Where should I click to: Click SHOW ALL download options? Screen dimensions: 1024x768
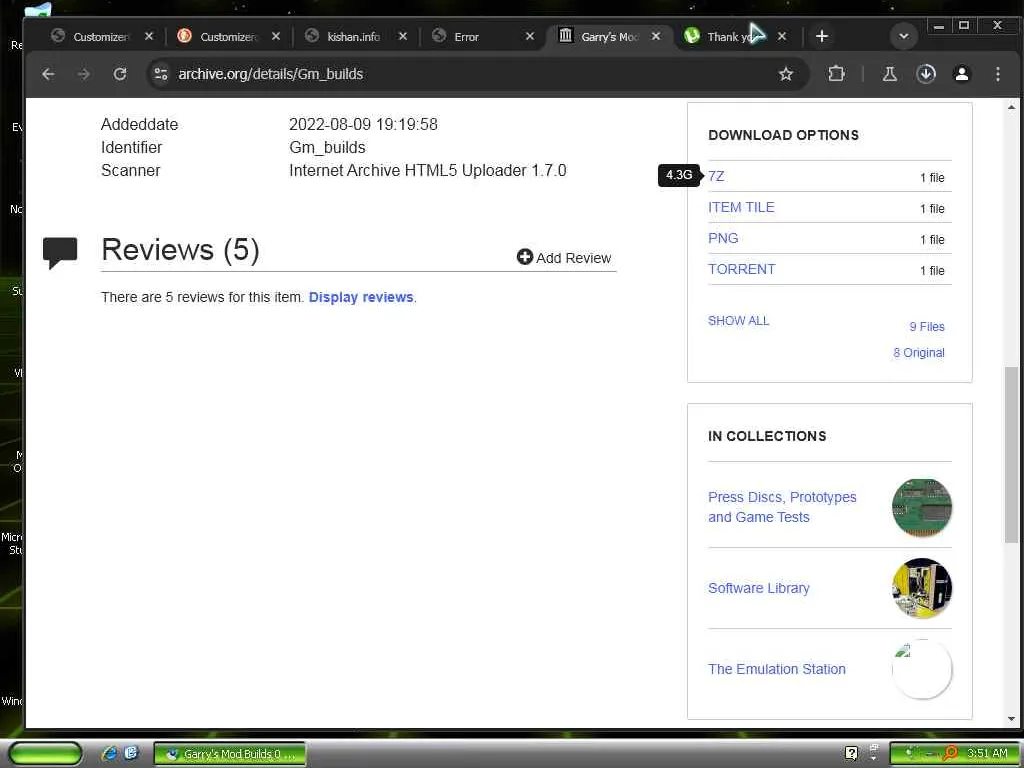pyautogui.click(x=739, y=321)
